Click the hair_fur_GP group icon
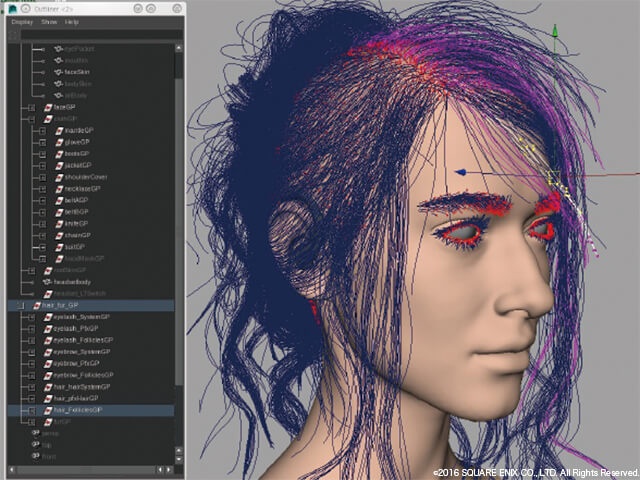640x480 pixels. point(37,306)
